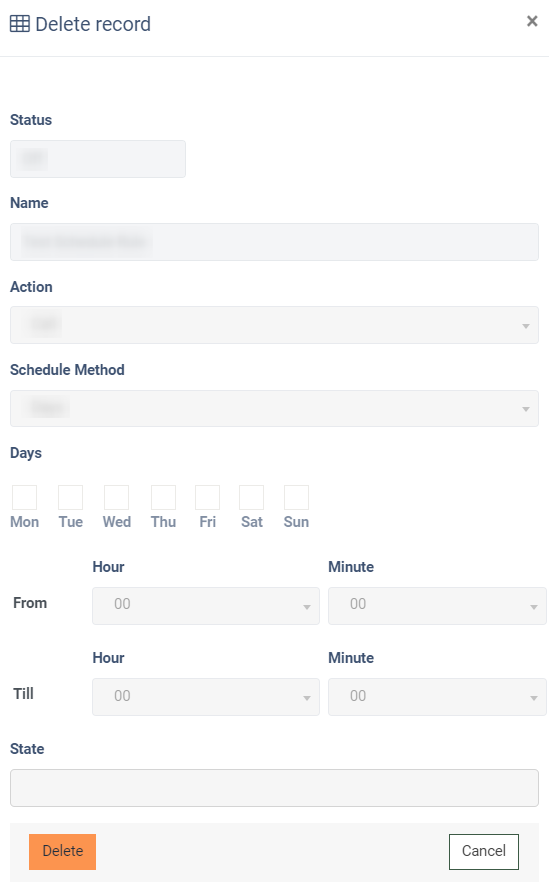Expand the Till Hour dropdown
Image resolution: width=549 pixels, height=894 pixels.
[206, 697]
